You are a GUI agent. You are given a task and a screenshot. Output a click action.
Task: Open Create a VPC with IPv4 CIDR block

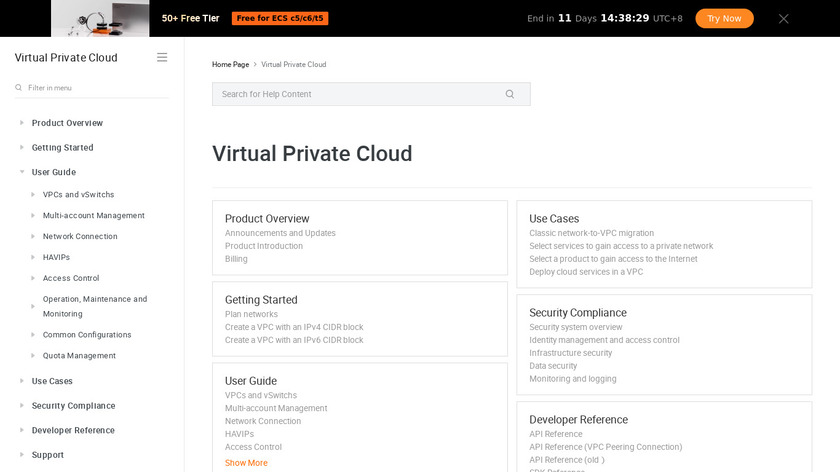coord(294,327)
